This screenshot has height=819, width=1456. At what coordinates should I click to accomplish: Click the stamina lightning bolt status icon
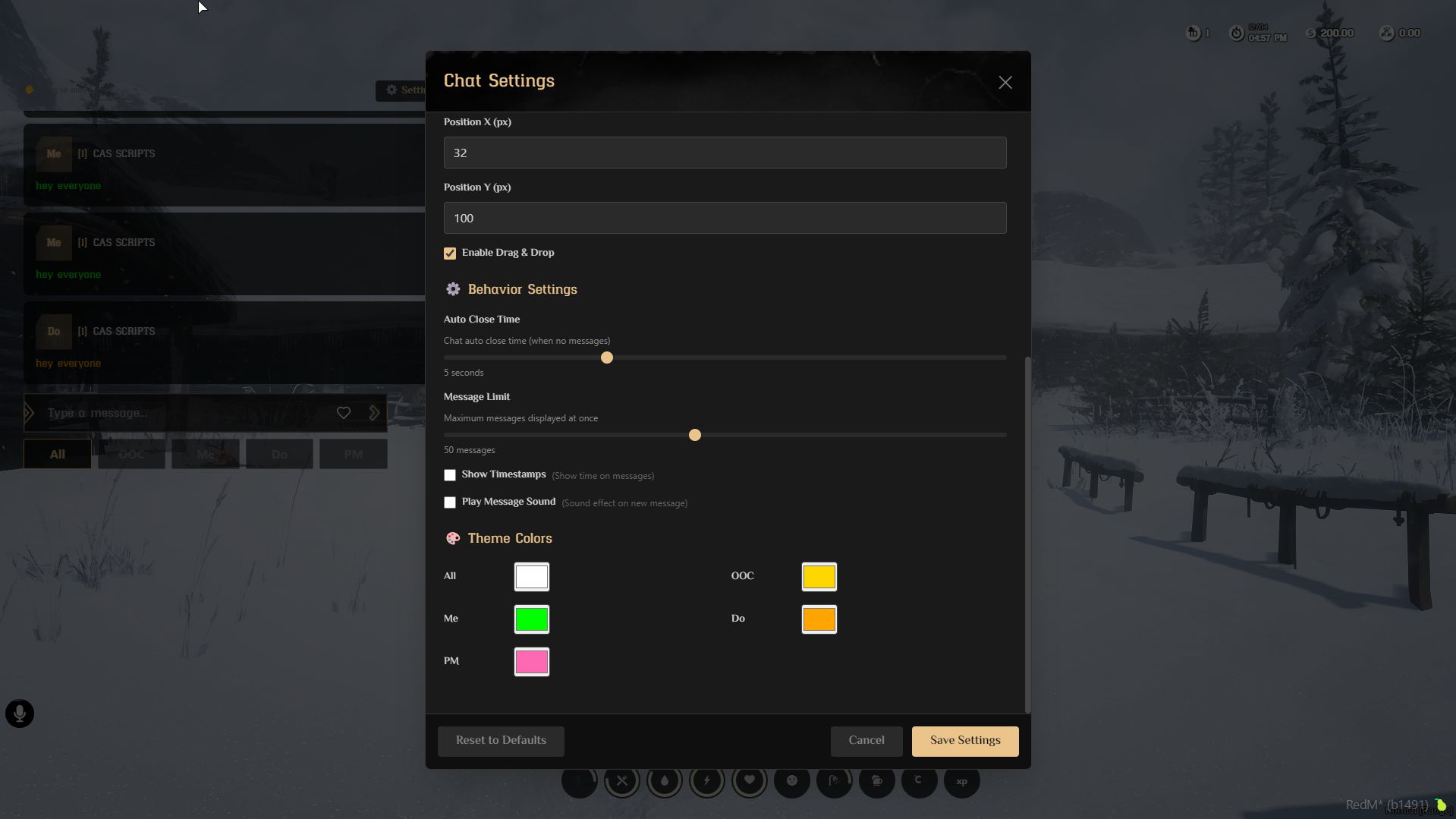pos(707,780)
